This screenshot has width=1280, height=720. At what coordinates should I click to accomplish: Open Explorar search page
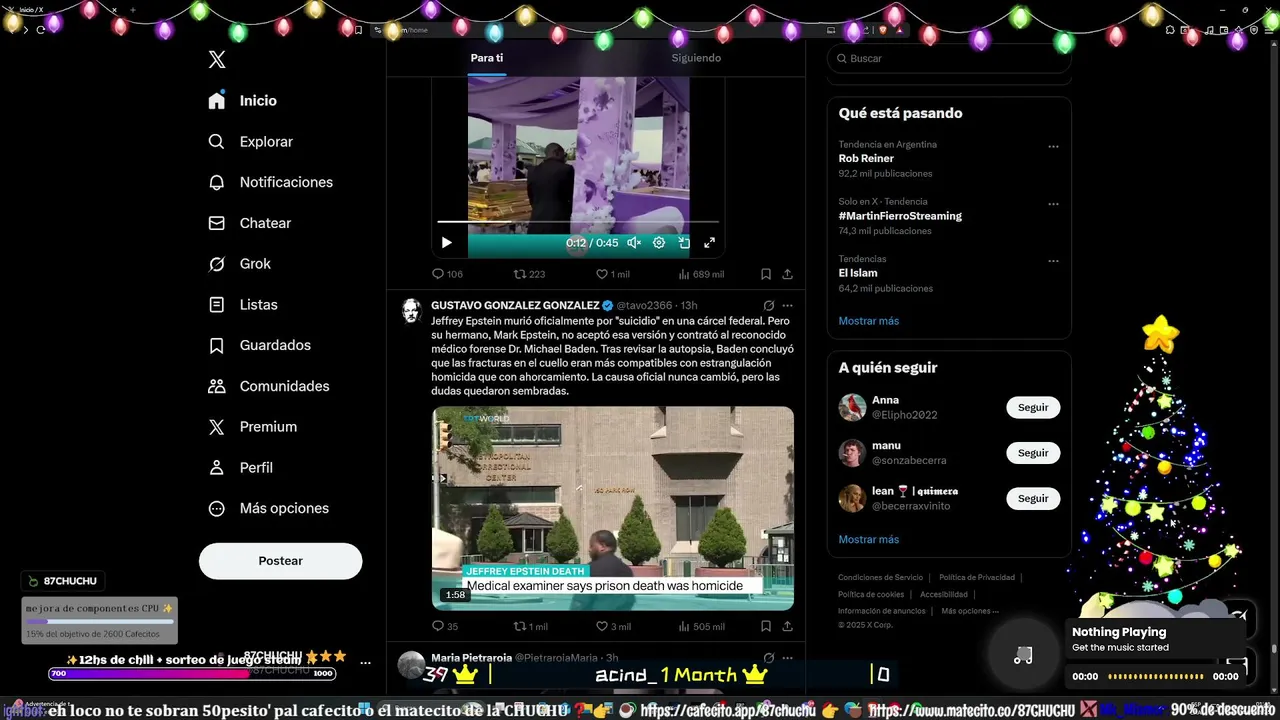click(250, 142)
